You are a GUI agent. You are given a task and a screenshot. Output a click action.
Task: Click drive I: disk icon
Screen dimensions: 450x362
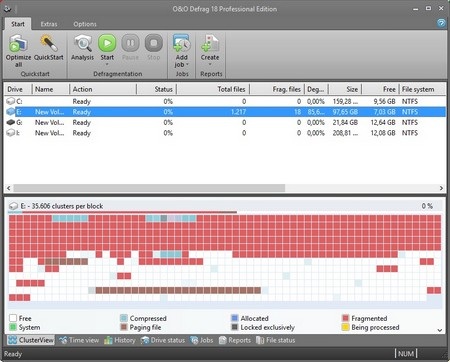[11, 133]
